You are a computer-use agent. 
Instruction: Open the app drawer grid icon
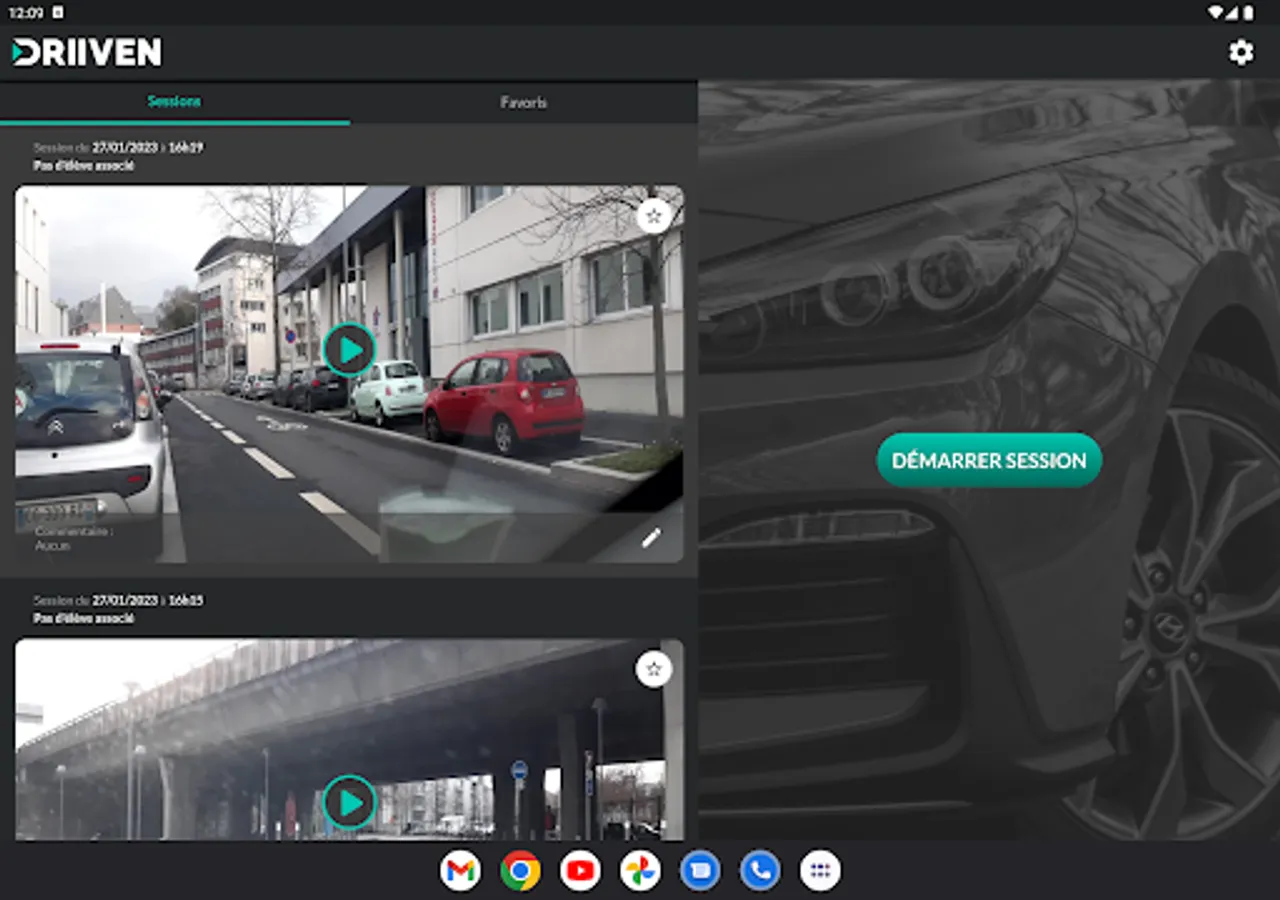pyautogui.click(x=820, y=871)
